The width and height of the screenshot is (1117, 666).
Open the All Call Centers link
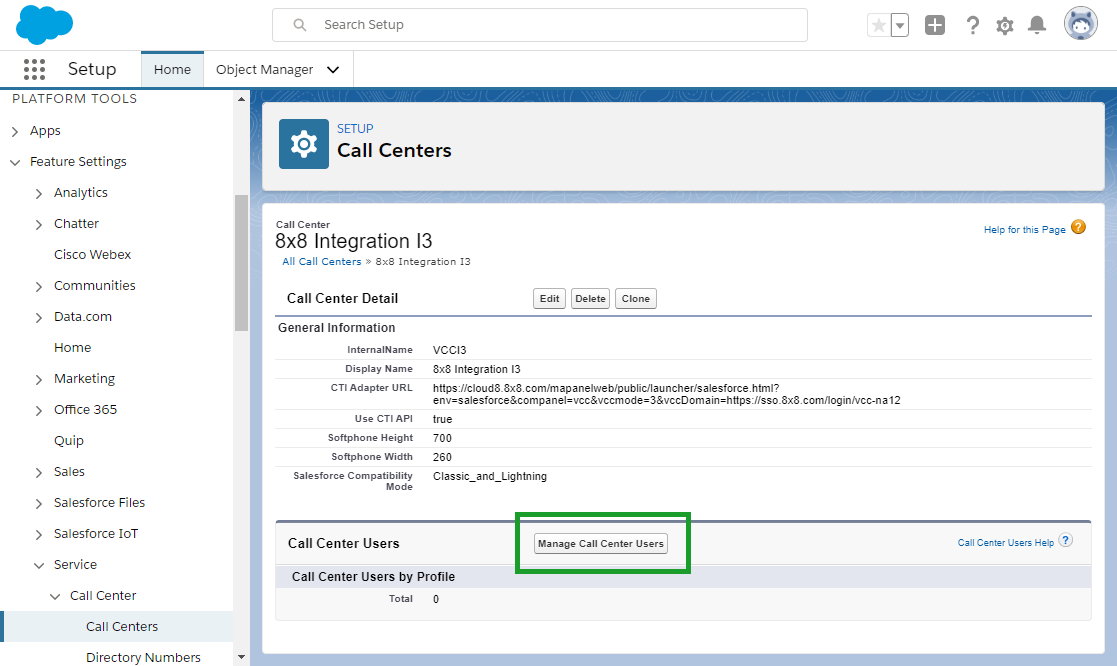(x=322, y=261)
